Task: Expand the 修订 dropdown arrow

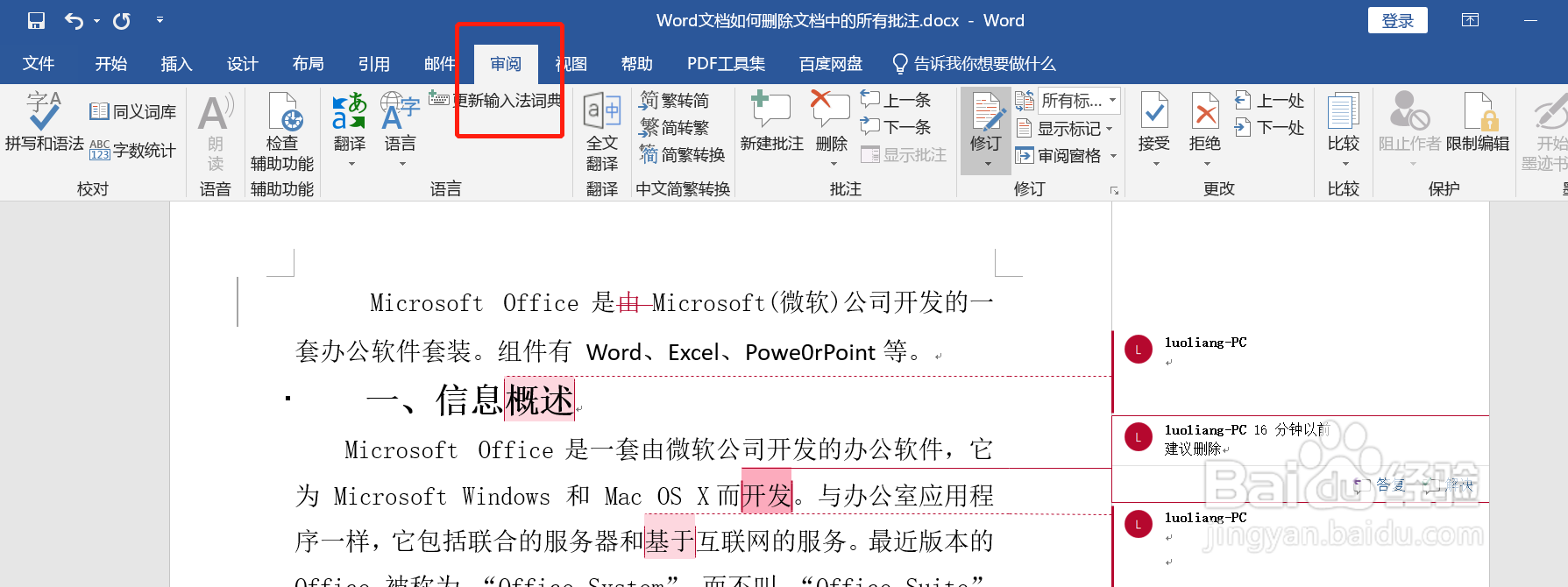Action: 988,164
